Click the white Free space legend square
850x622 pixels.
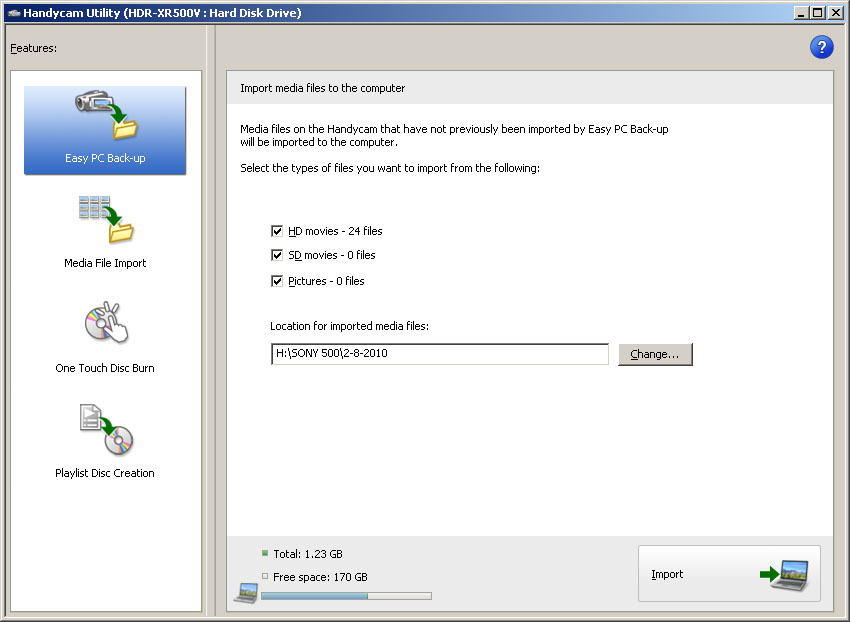[x=265, y=577]
